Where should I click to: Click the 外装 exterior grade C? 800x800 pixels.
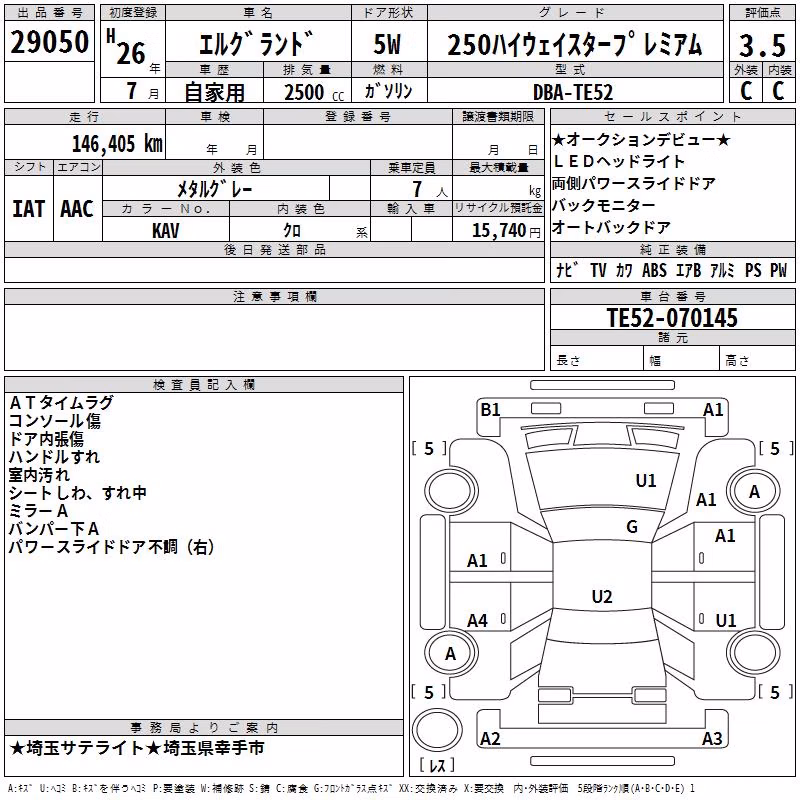746,91
